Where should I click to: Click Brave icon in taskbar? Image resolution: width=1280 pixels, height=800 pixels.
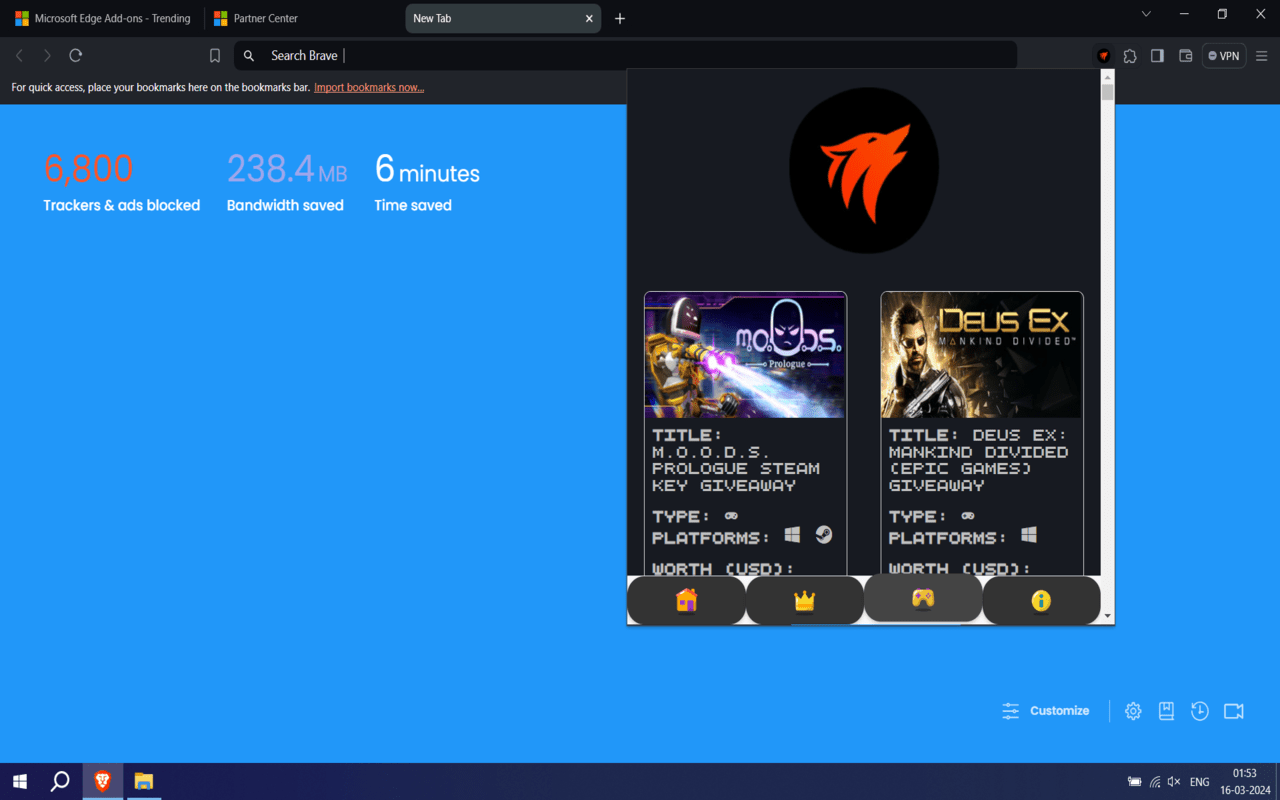coord(102,781)
